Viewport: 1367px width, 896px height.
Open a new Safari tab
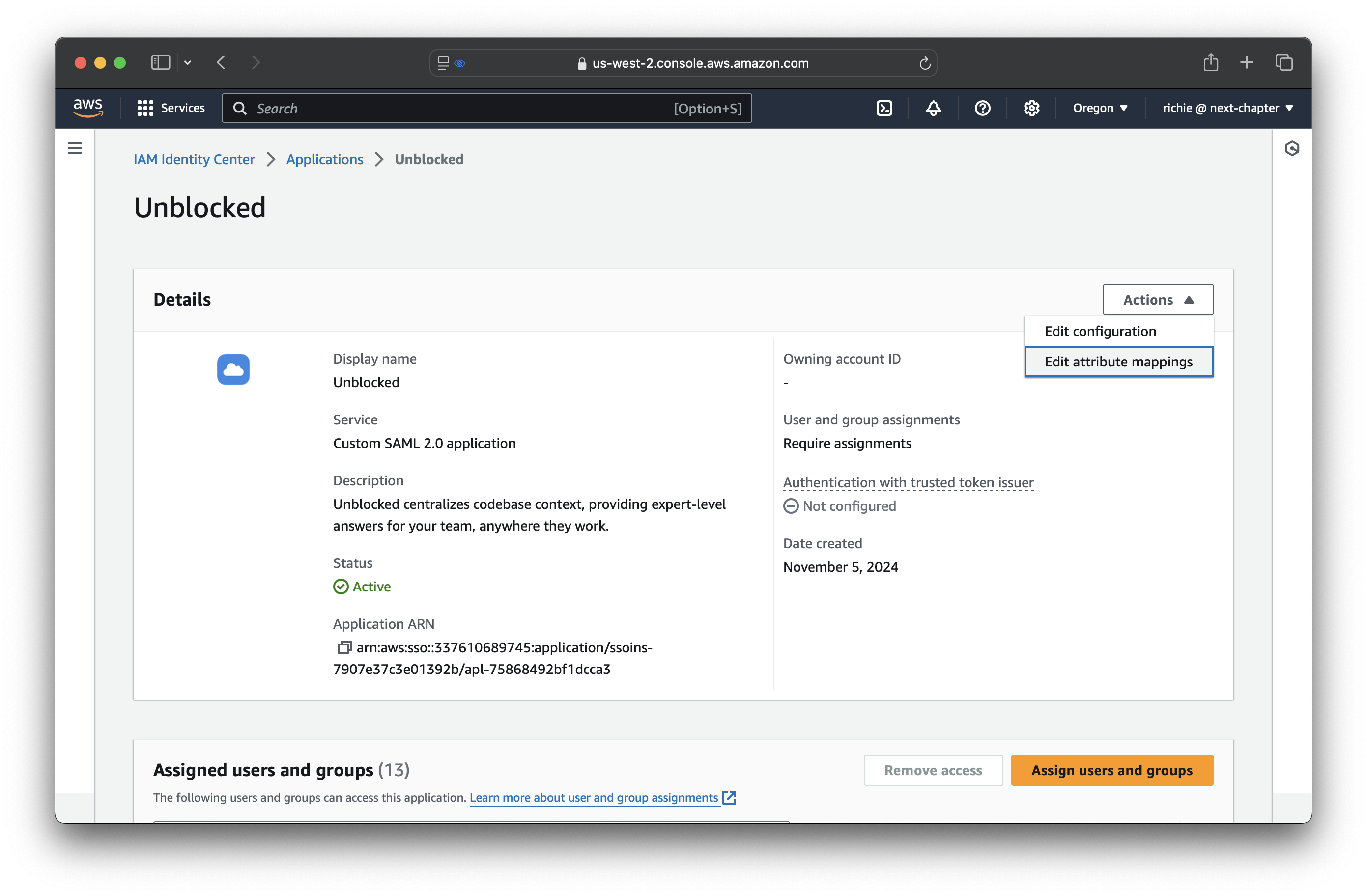point(1247,62)
